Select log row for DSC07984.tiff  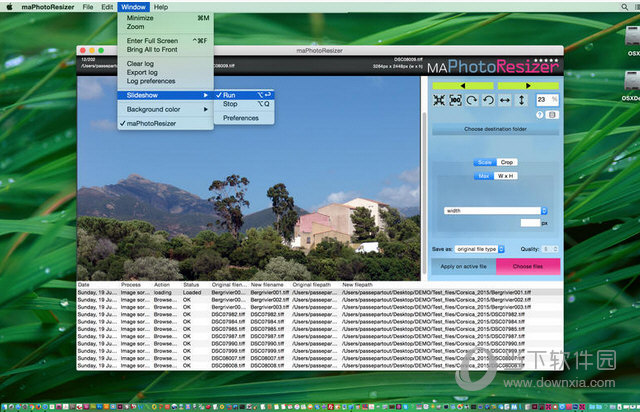click(320, 322)
